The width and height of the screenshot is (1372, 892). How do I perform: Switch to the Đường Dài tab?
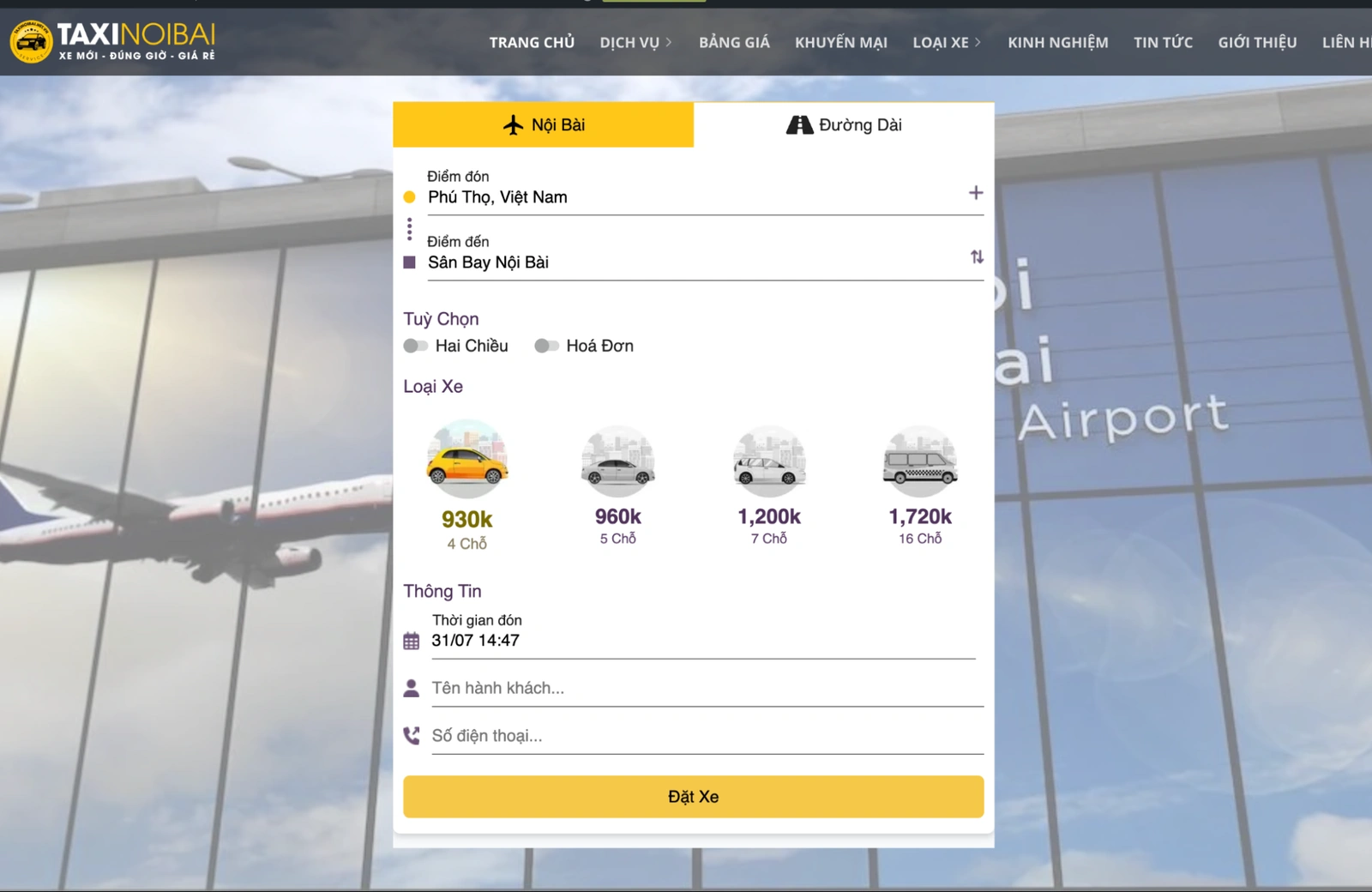point(844,125)
